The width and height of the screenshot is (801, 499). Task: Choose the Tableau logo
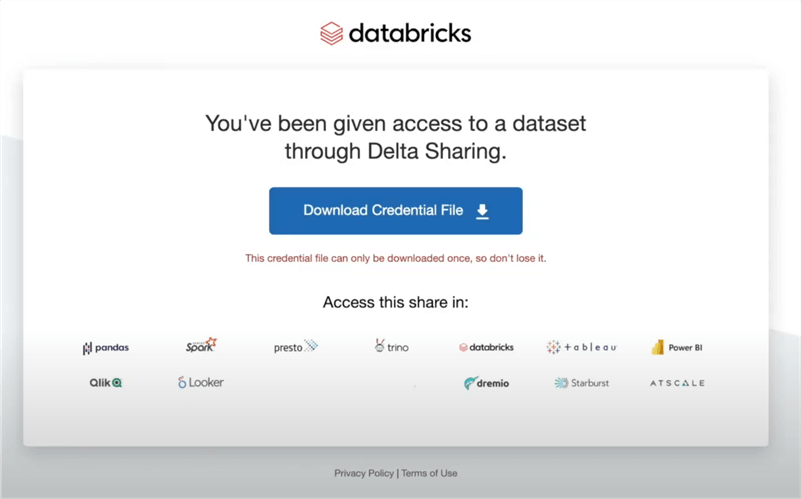click(581, 347)
